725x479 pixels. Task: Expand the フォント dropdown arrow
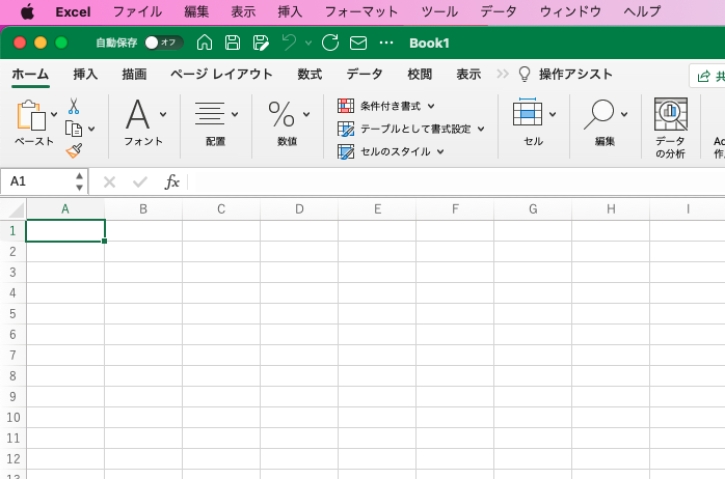click(163, 114)
